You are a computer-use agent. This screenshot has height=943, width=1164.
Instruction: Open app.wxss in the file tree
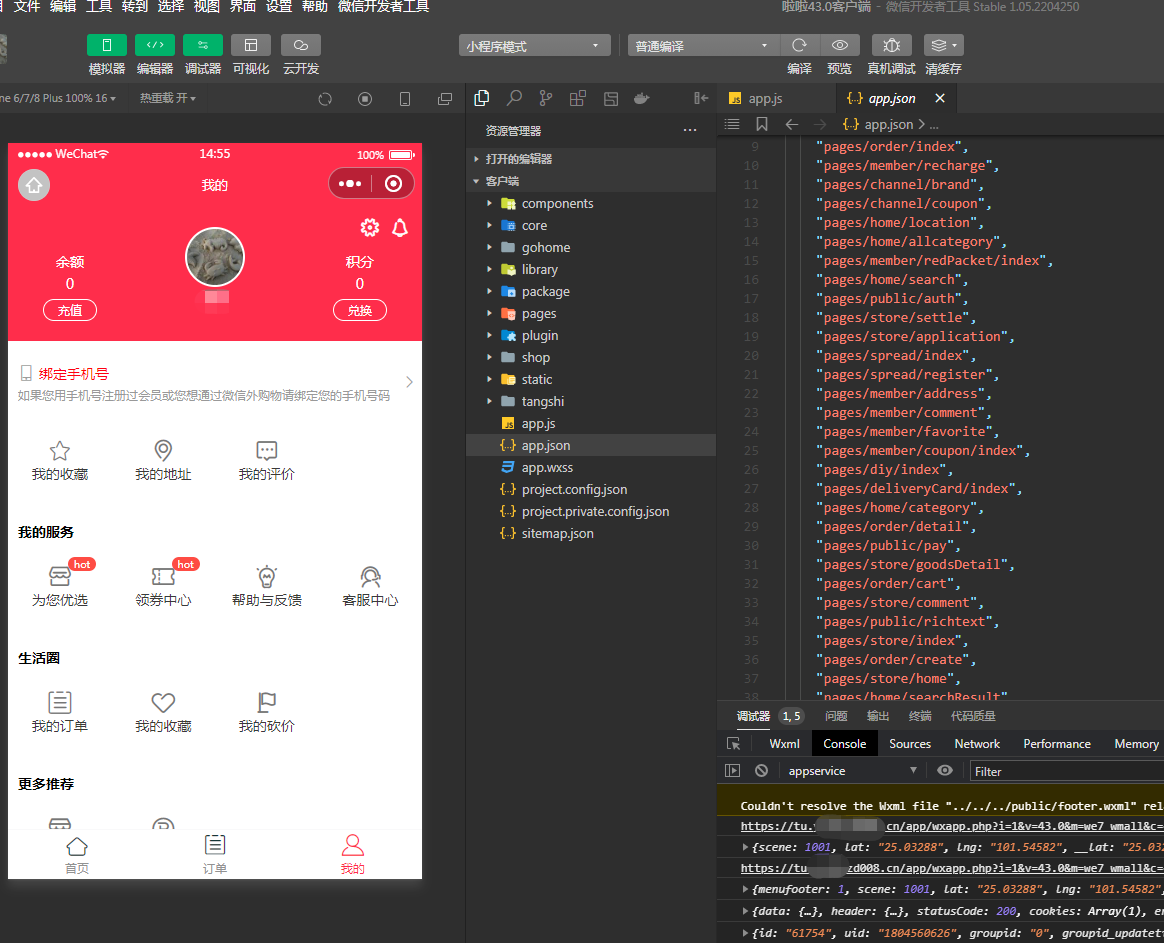click(x=591, y=468)
